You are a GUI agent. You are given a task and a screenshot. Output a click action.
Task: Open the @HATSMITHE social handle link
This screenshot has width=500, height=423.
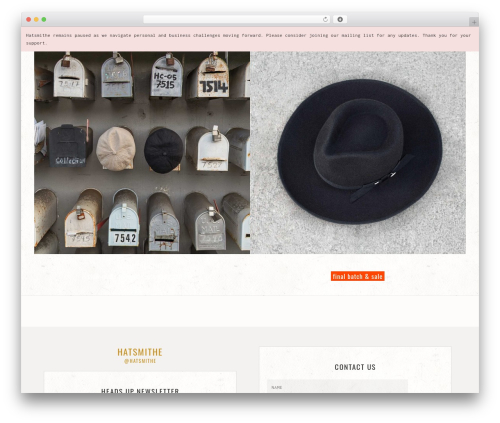coord(140,361)
